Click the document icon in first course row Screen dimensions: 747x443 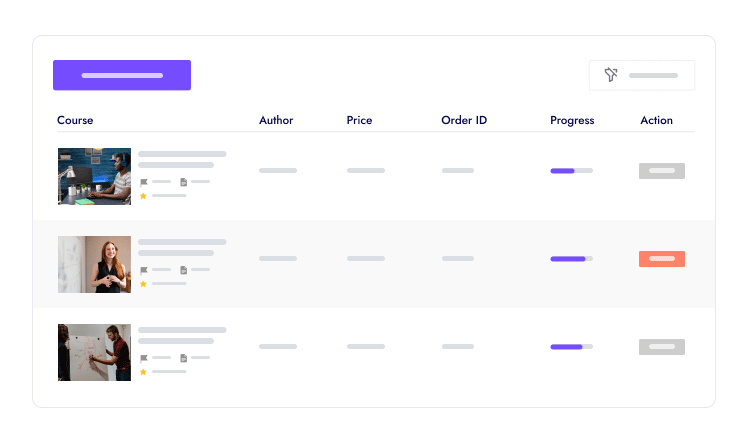coord(184,182)
